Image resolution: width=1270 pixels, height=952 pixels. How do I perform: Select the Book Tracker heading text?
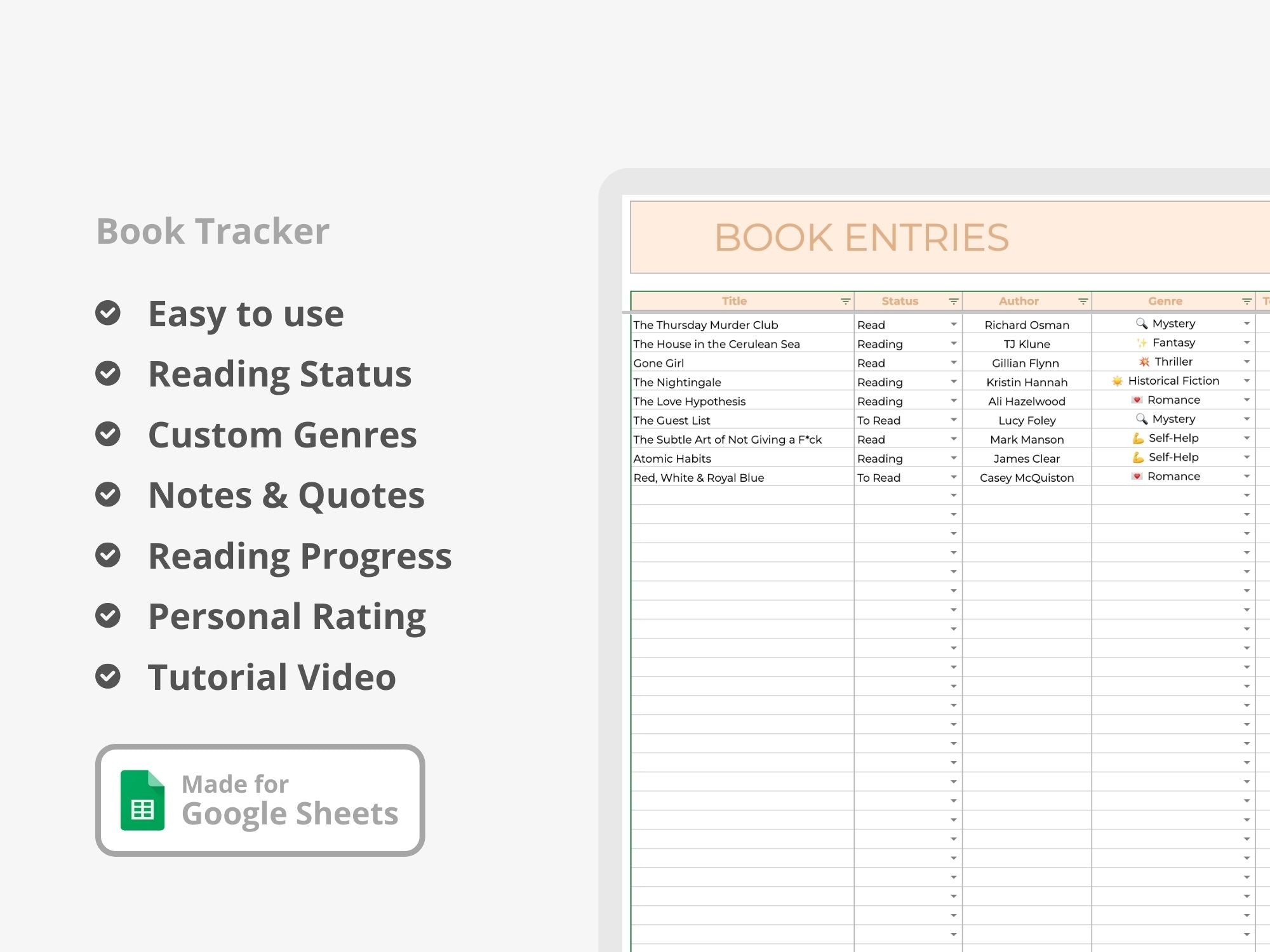point(212,230)
